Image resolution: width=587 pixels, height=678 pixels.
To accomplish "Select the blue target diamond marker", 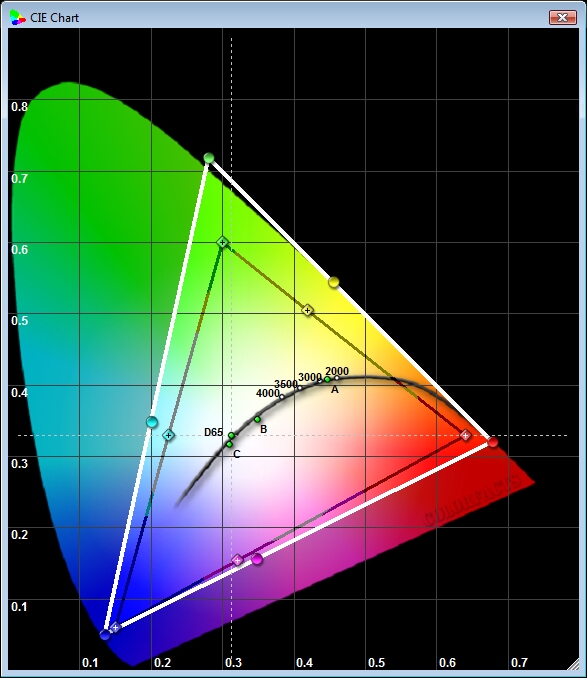I will (115, 627).
